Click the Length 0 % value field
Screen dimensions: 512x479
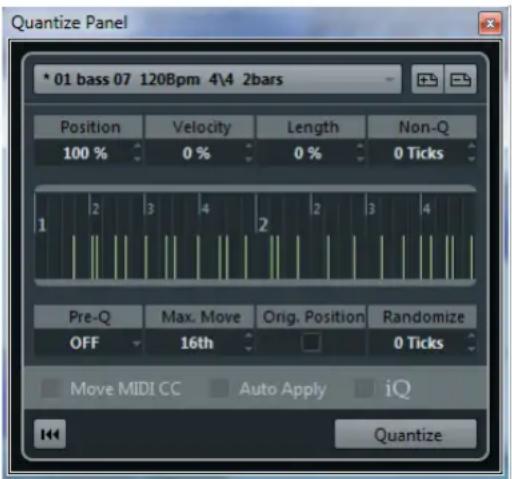[308, 153]
